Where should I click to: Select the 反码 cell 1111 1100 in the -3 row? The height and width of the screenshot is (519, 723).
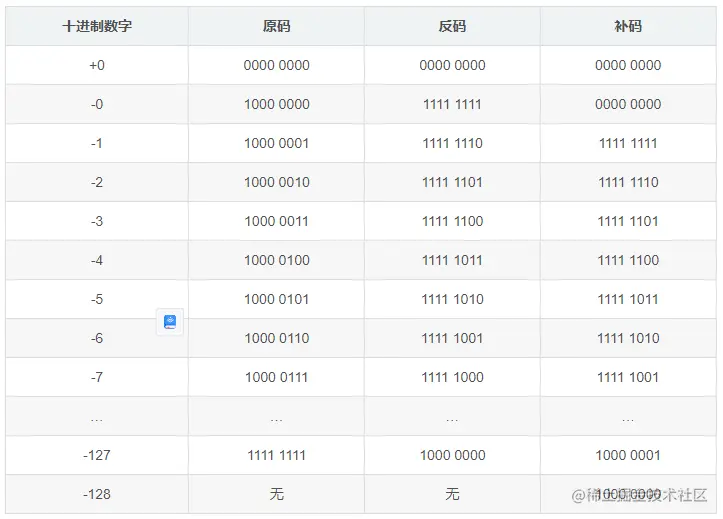click(x=452, y=221)
